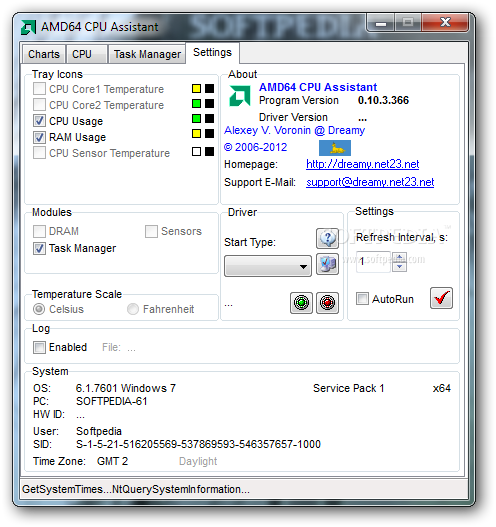Open the Task Manager tab
Image resolution: width=496 pixels, height=527 pixels.
(147, 54)
